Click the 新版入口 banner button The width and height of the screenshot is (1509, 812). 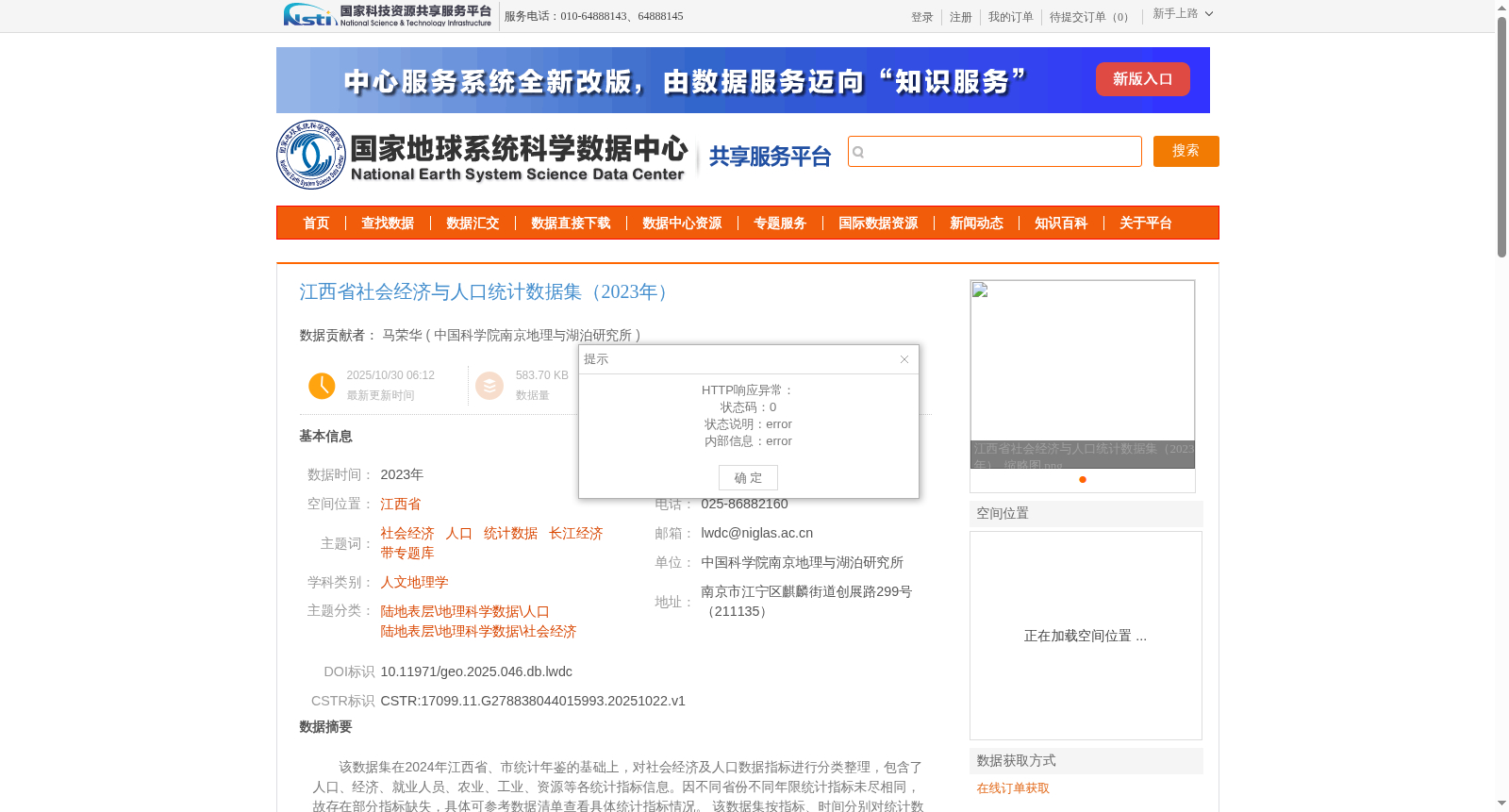point(1142,79)
